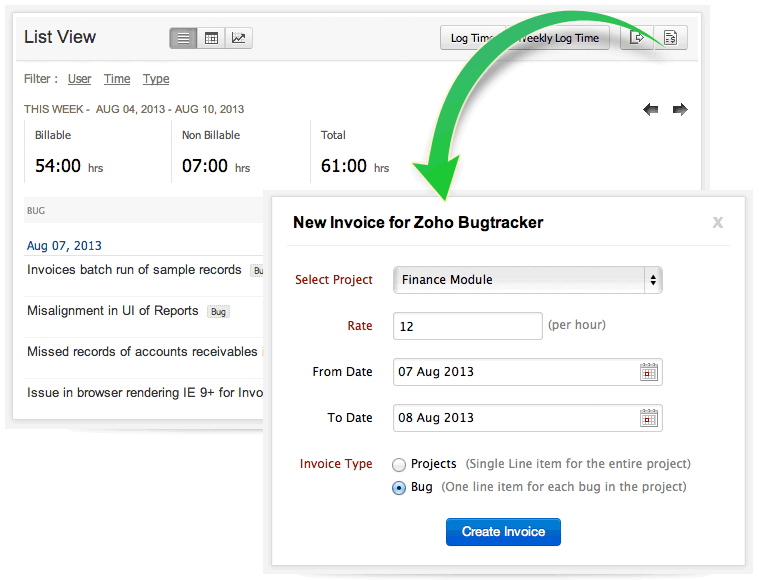The width and height of the screenshot is (759, 580).
Task: Click the export icon button
Action: pyautogui.click(x=637, y=38)
